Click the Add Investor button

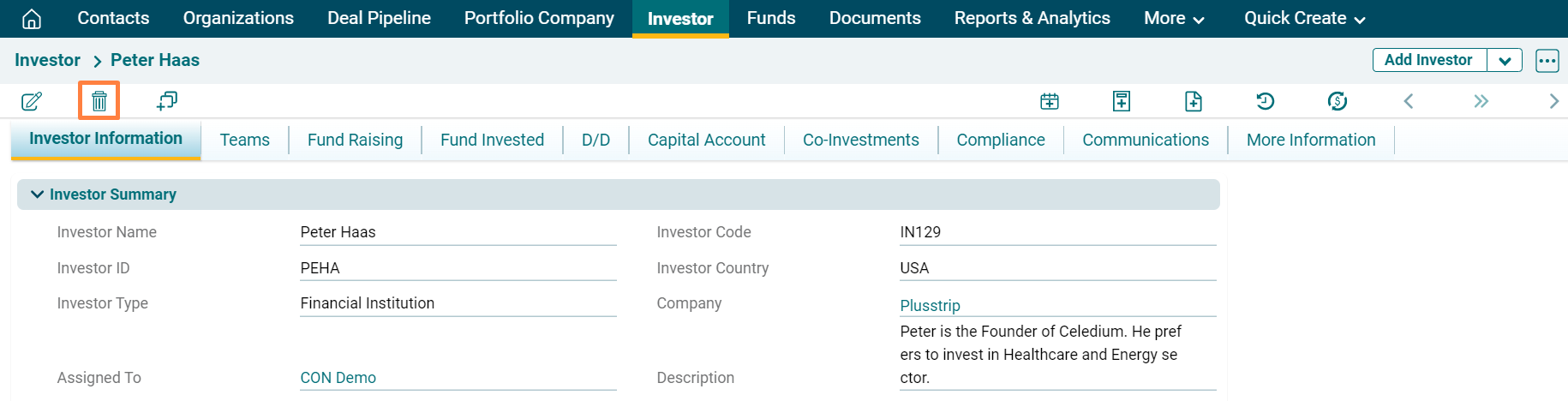pos(1428,60)
